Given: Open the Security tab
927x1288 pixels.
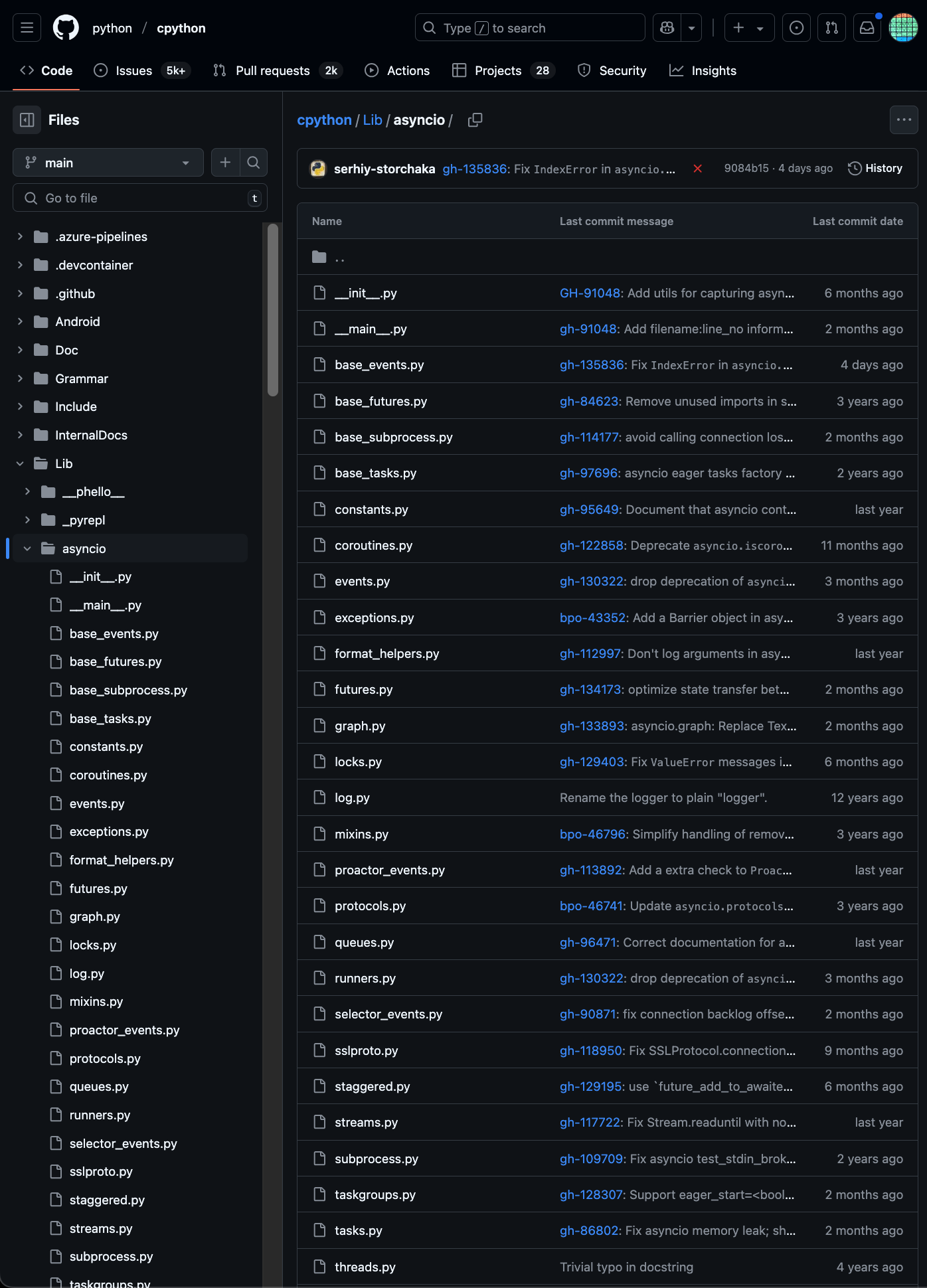Looking at the screenshot, I should point(612,70).
